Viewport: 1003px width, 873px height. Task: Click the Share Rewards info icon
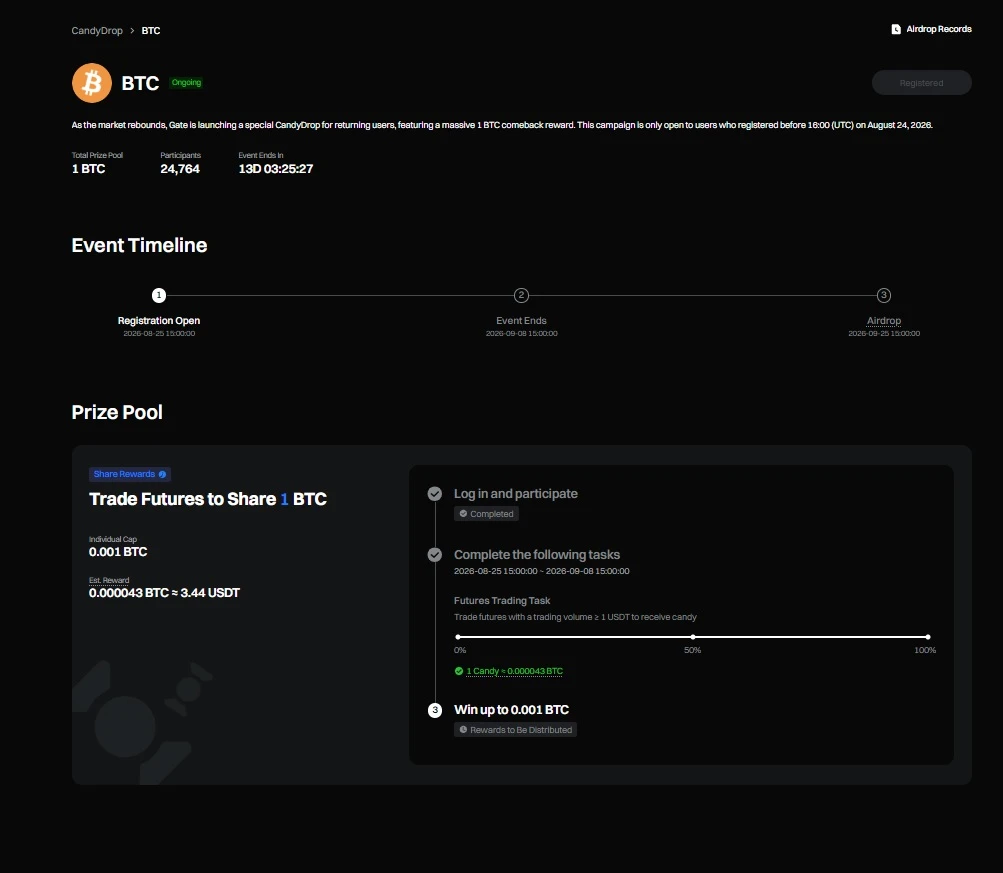click(162, 474)
